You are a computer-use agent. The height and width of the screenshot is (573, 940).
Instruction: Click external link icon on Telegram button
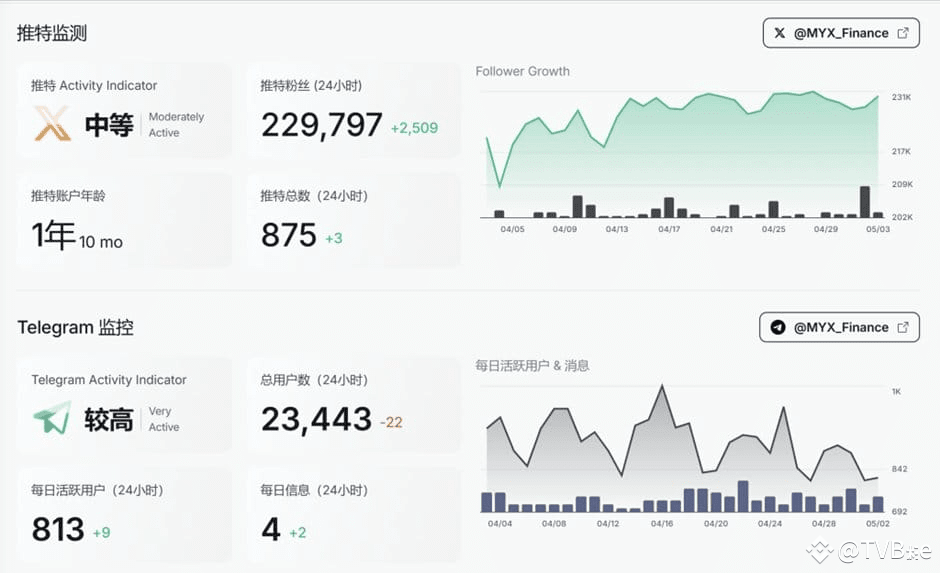coord(903,327)
